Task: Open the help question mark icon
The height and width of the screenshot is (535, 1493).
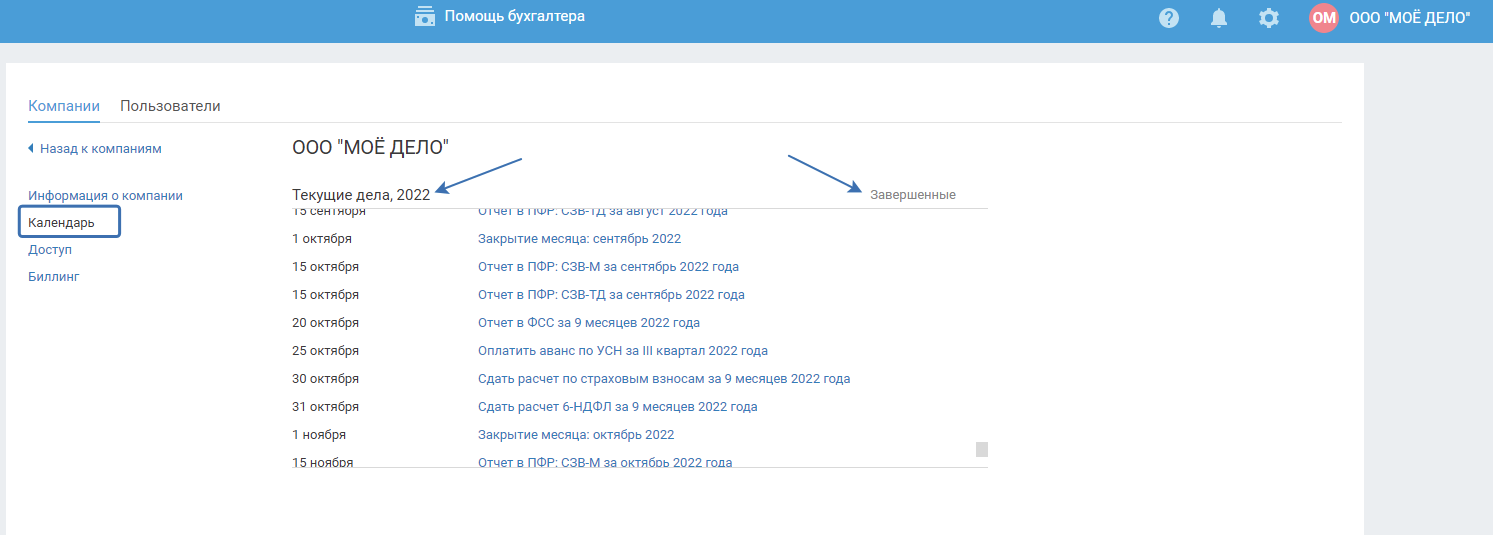Action: pyautogui.click(x=1169, y=18)
